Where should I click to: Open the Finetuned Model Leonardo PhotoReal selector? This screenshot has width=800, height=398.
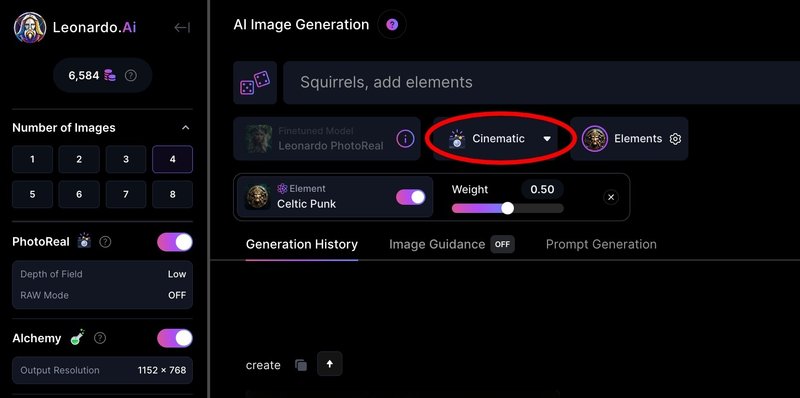[x=327, y=139]
